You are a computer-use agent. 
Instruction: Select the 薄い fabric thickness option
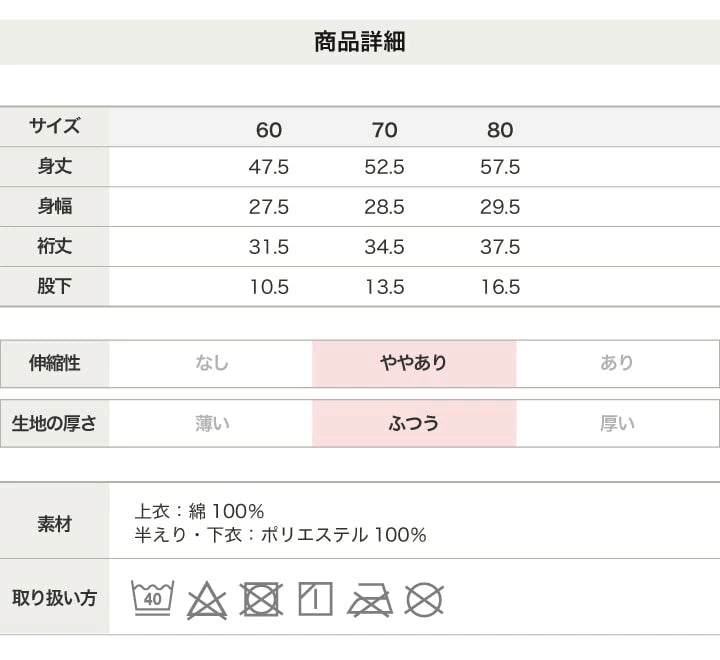click(211, 423)
